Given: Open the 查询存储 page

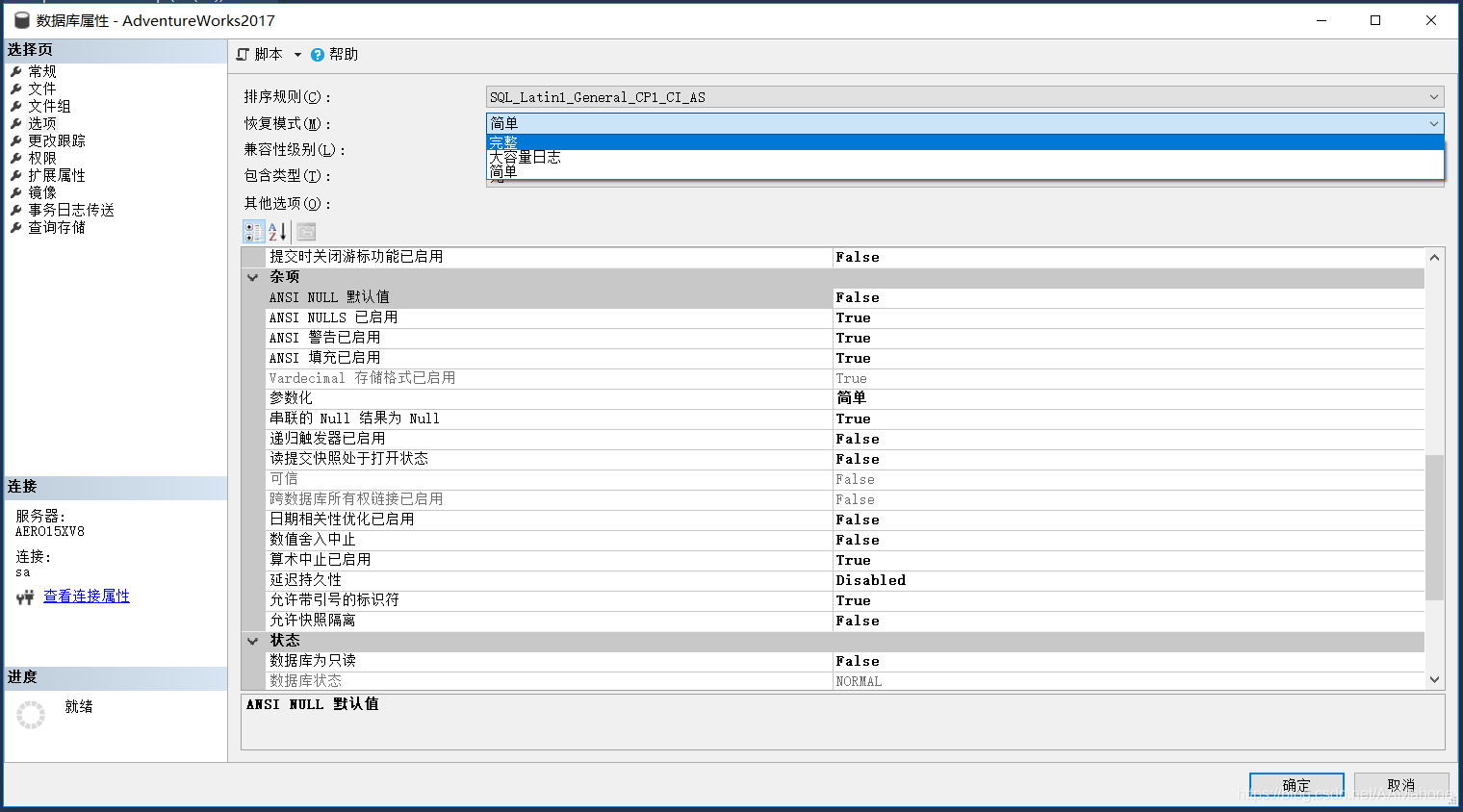Looking at the screenshot, I should pos(57,227).
